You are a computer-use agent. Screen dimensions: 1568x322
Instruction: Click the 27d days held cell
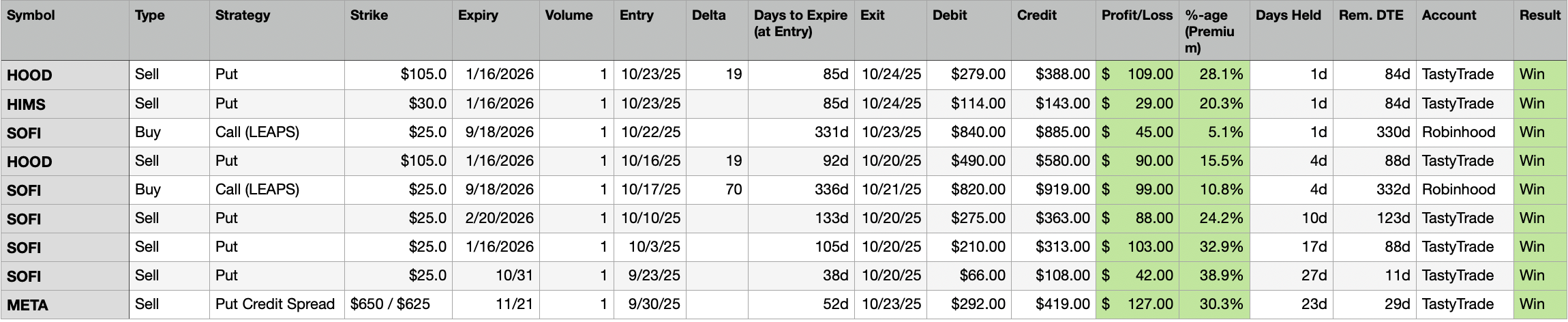1313,276
